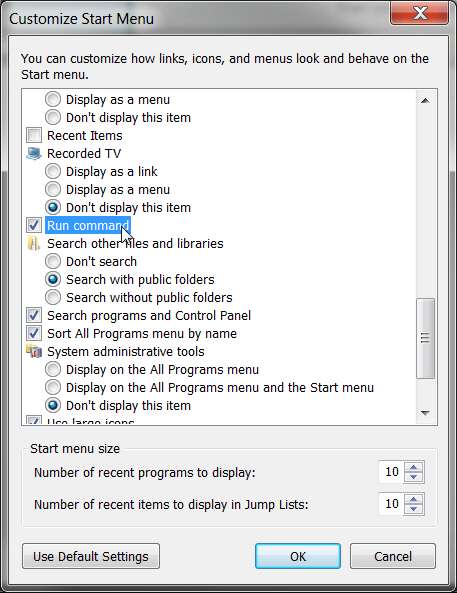Click the recent programs number field
The image size is (457, 593).
click(x=391, y=472)
